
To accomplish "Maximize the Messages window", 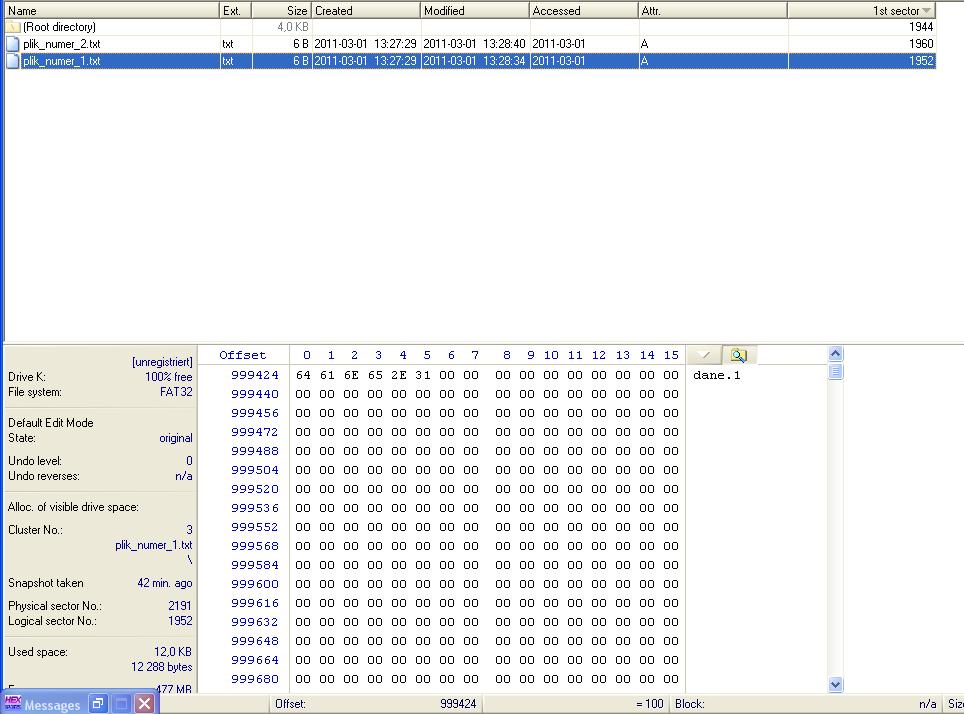I will pos(121,704).
